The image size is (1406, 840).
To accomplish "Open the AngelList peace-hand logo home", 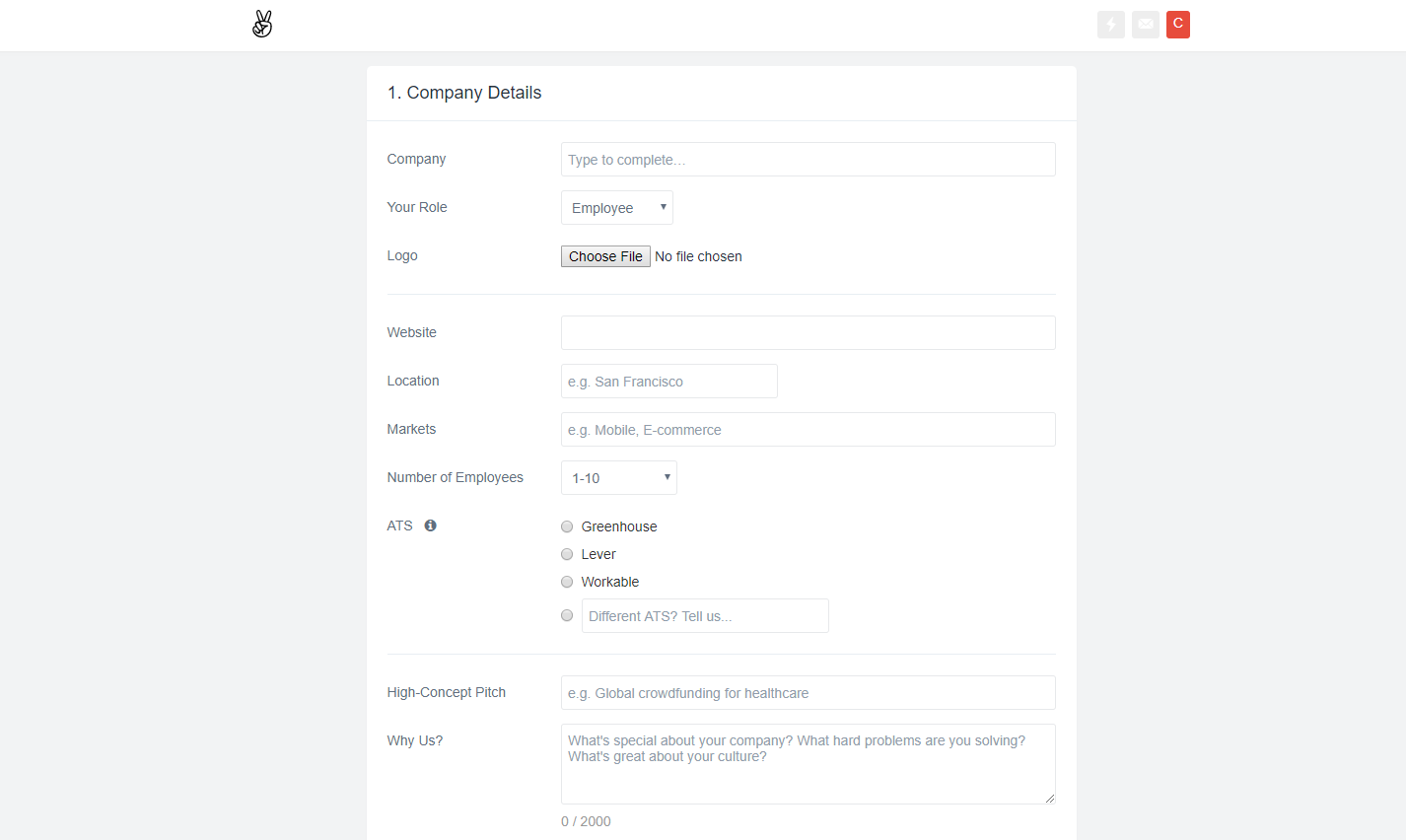I will point(262,25).
